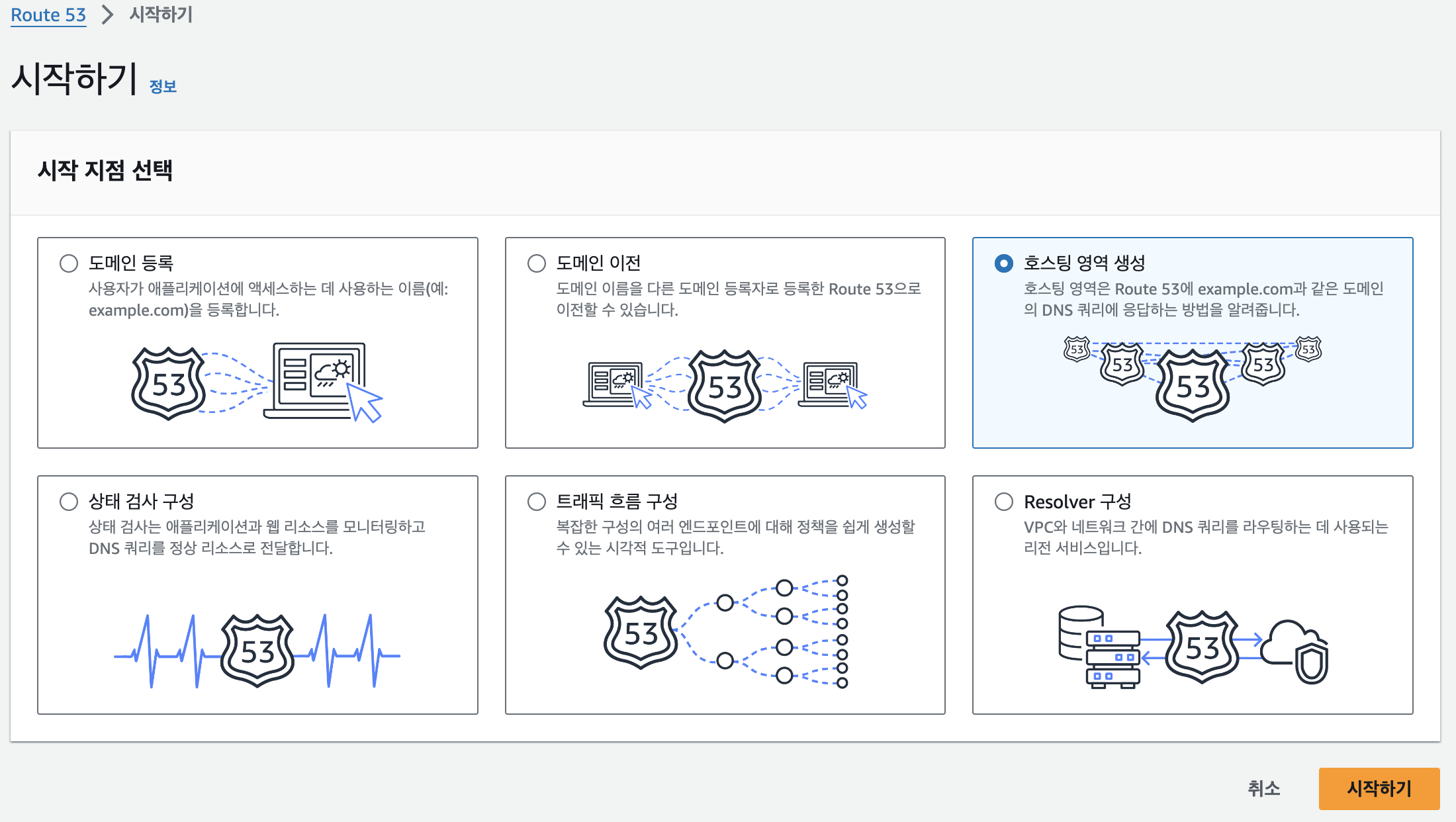Viewport: 1456px width, 822px height.
Task: Click the hosted zone multi-shield illustration
Action: [x=1193, y=379]
